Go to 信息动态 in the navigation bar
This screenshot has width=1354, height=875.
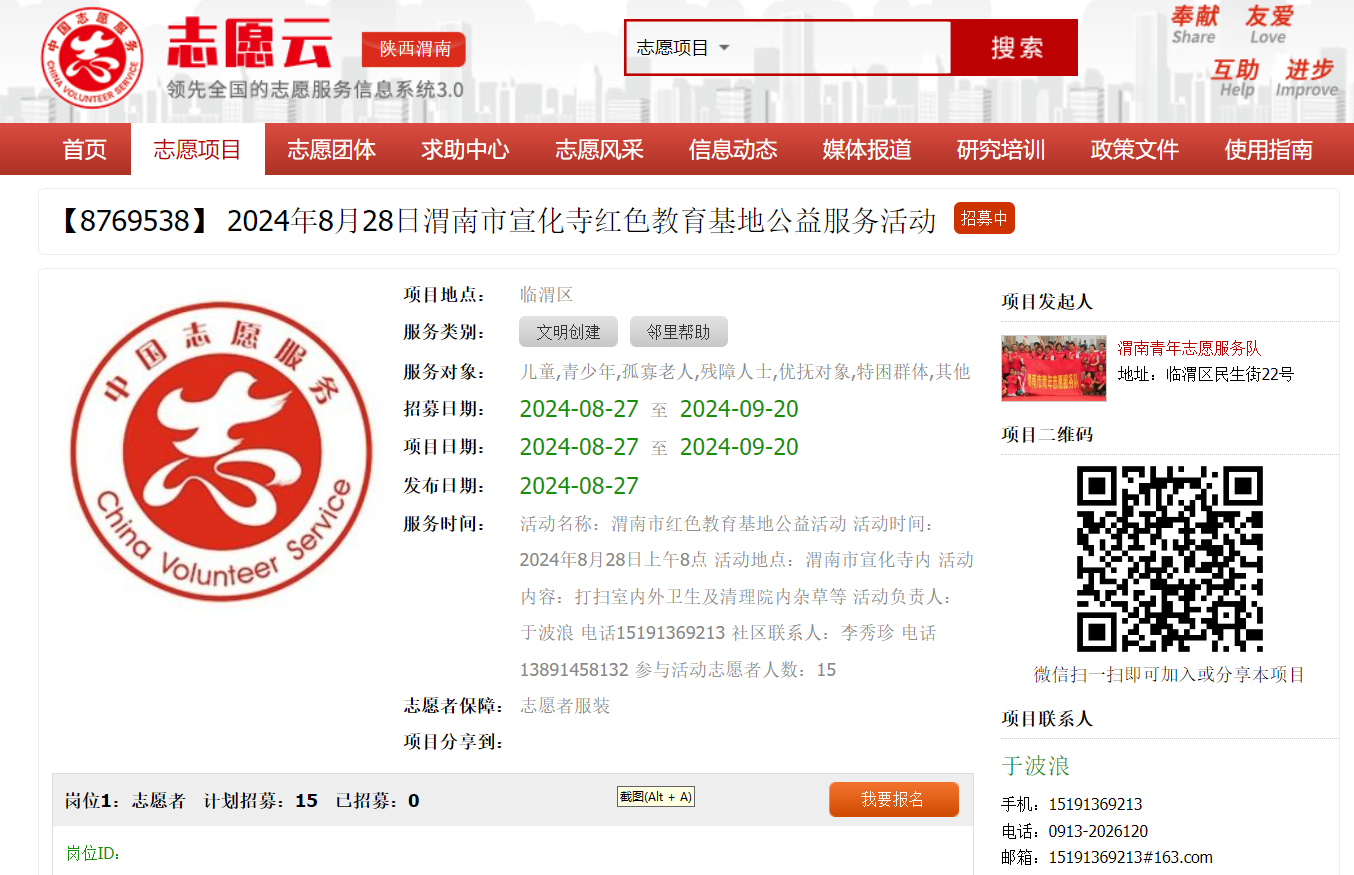tap(733, 150)
